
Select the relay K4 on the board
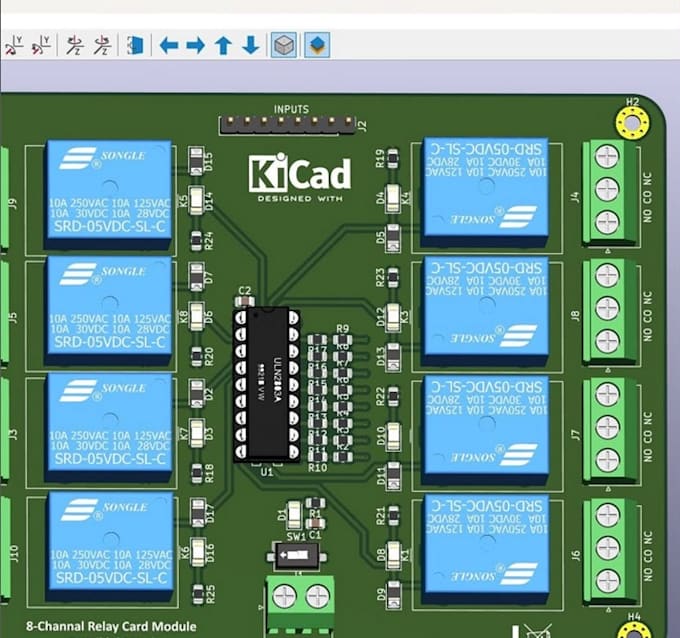[486, 193]
